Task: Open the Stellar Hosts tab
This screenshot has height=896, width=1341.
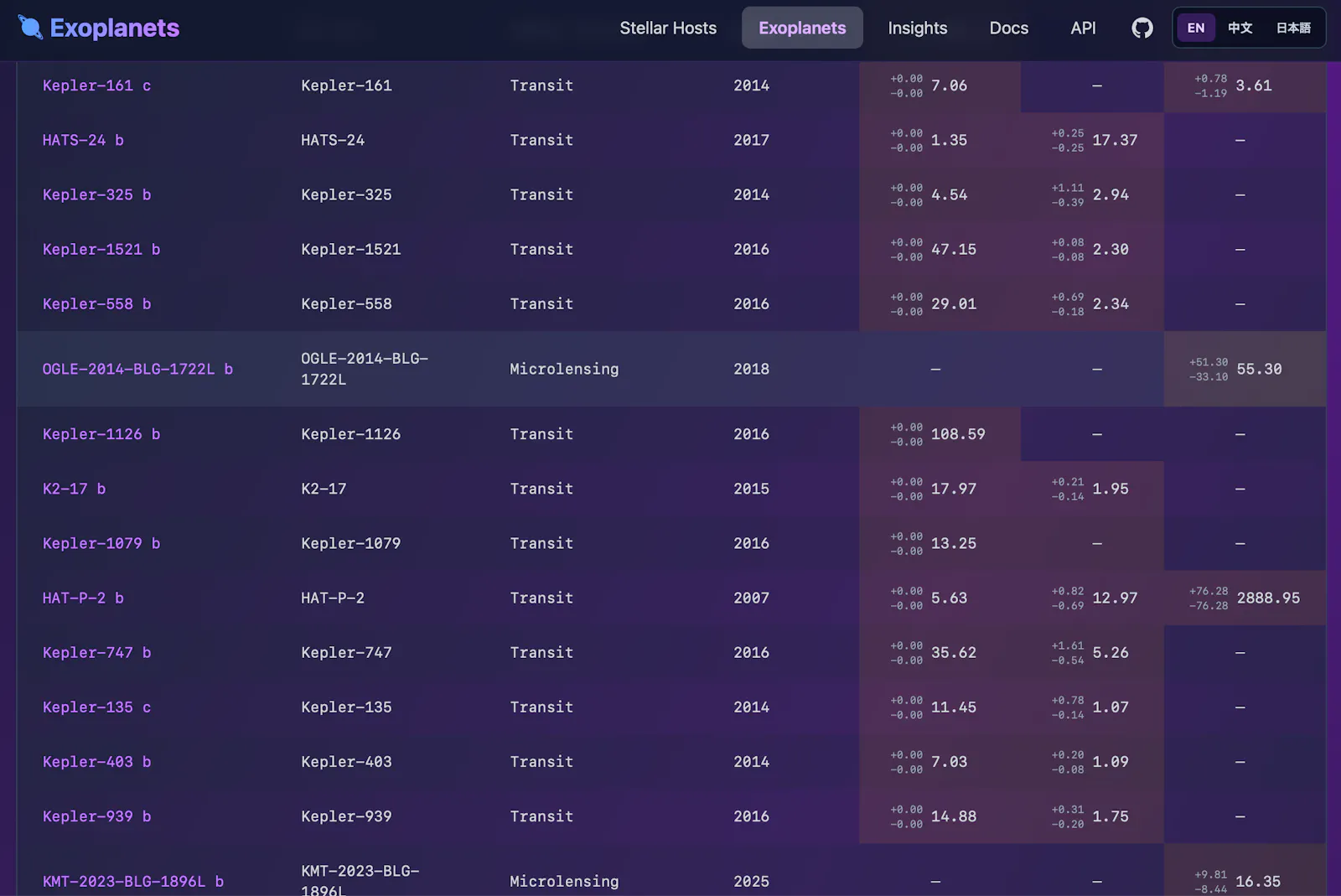Action: [x=668, y=28]
